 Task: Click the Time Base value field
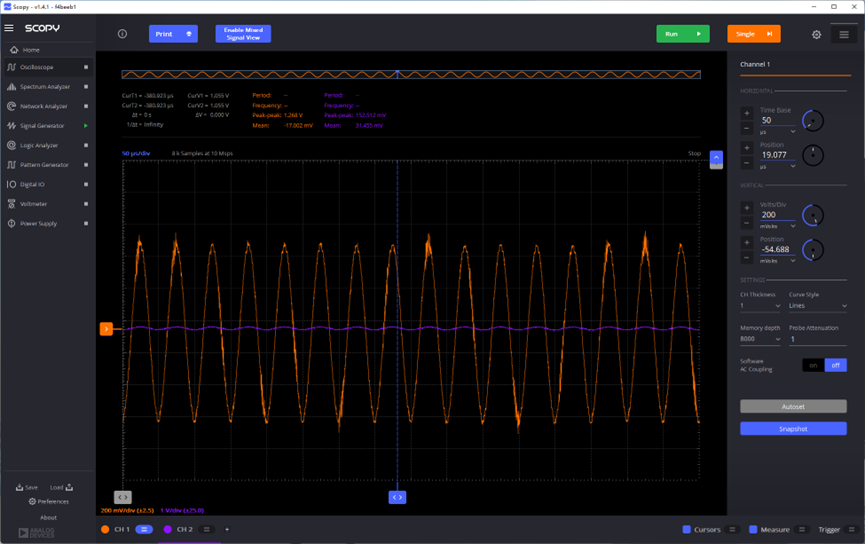777,120
